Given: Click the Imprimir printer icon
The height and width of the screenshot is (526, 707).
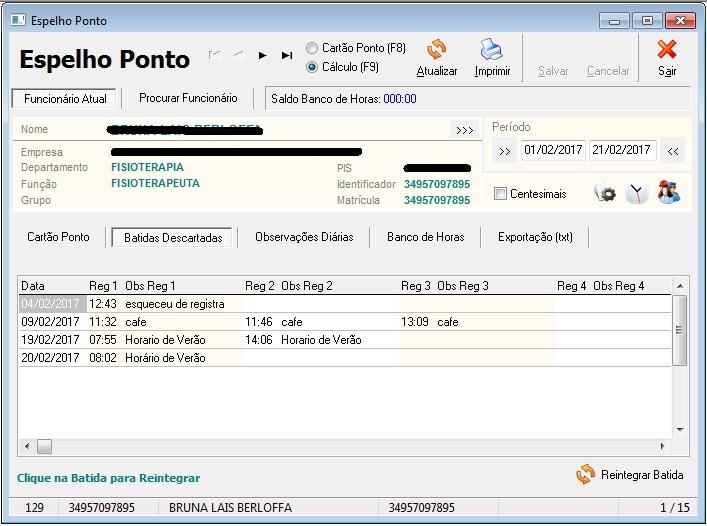Looking at the screenshot, I should click(x=491, y=50).
